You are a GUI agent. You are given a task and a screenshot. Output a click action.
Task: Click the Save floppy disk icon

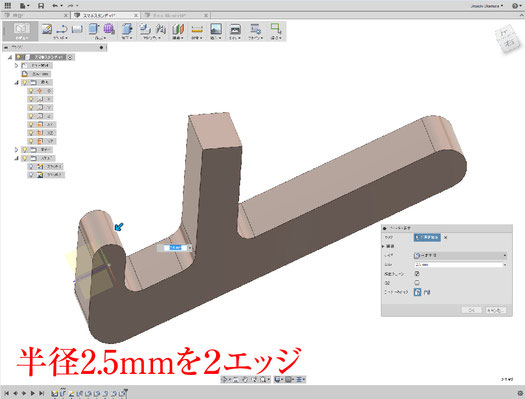41,6
